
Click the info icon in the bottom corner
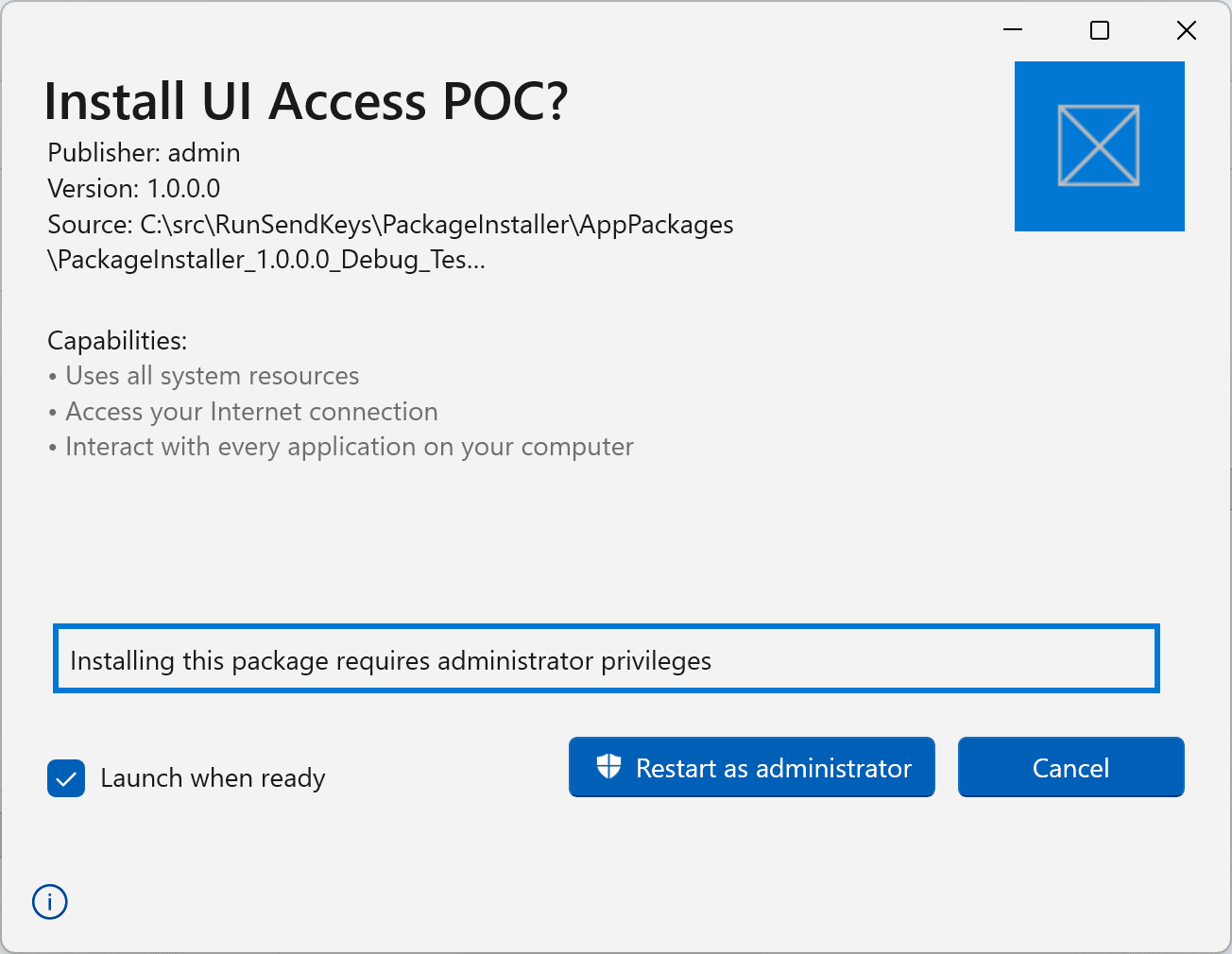tap(50, 902)
